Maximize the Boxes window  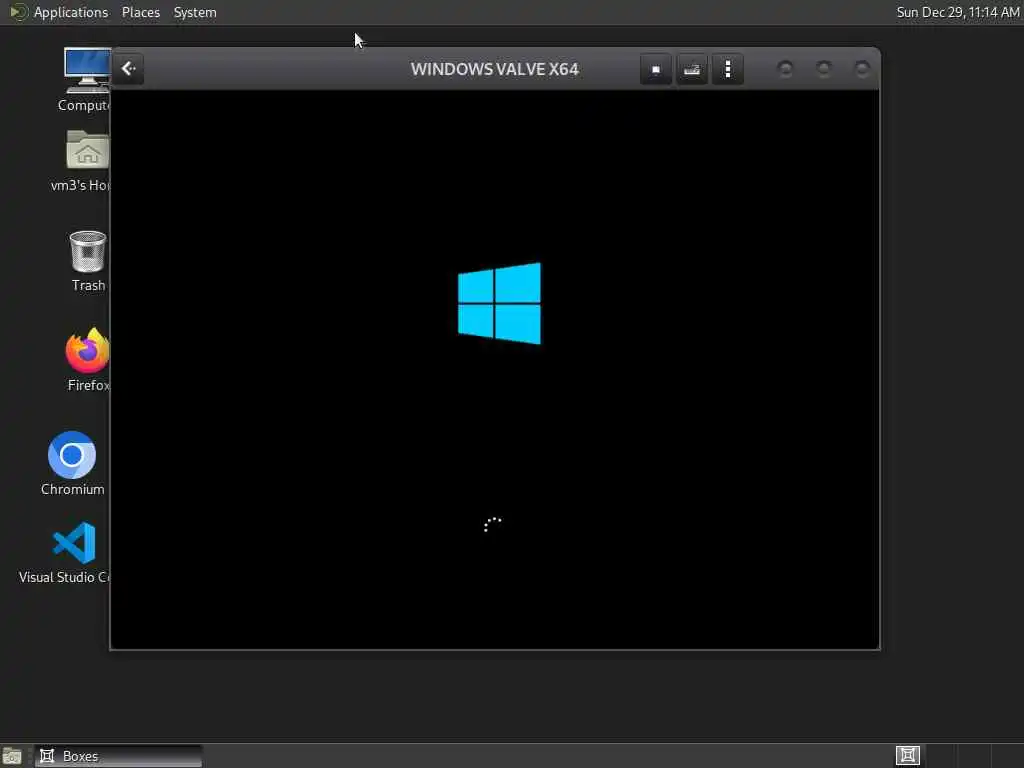pos(824,69)
